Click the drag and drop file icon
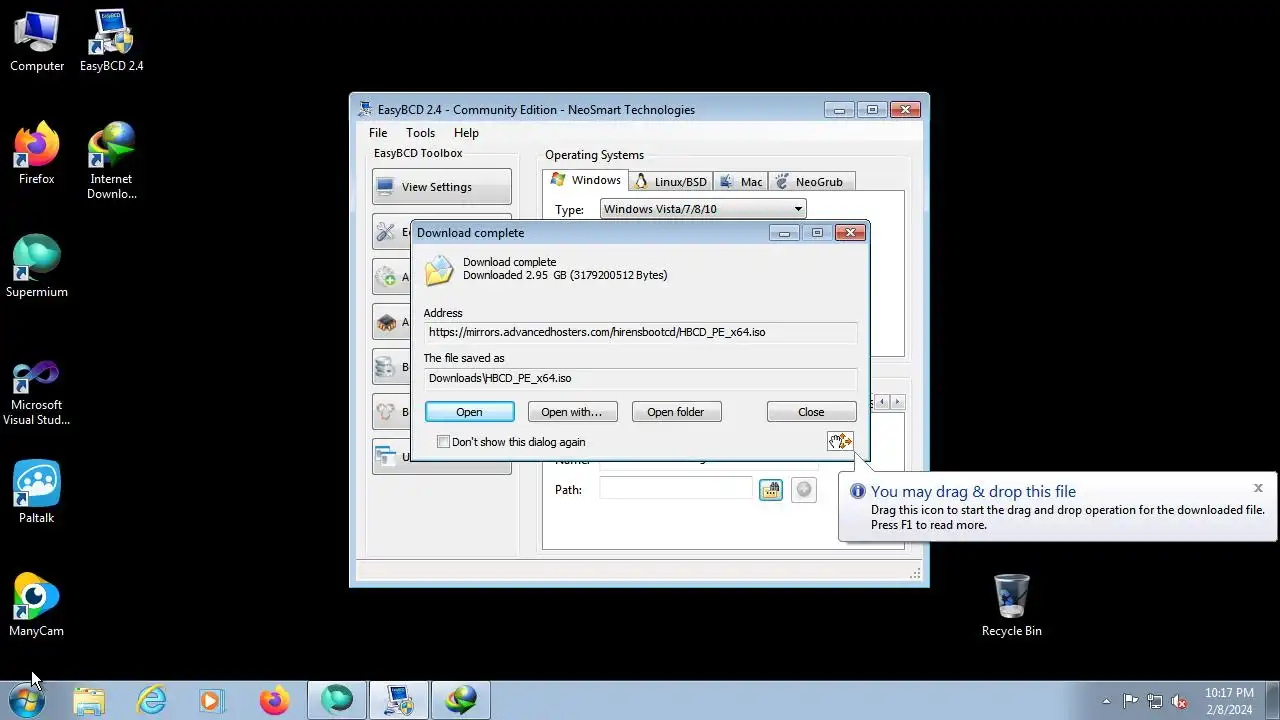 (840, 441)
